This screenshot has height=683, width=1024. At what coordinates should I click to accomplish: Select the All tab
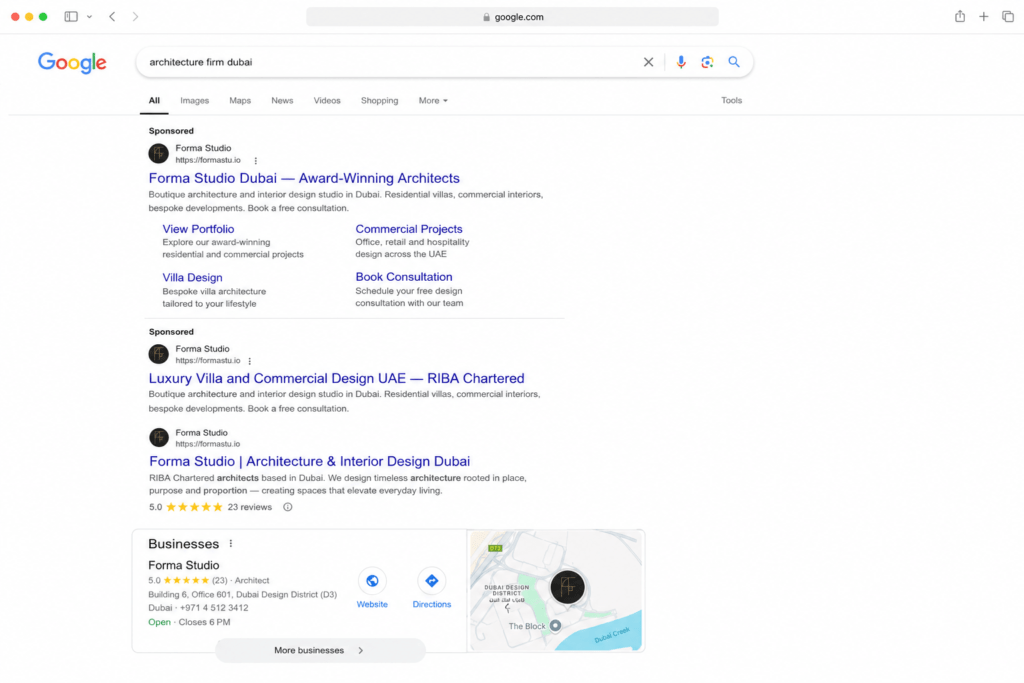[x=154, y=101]
